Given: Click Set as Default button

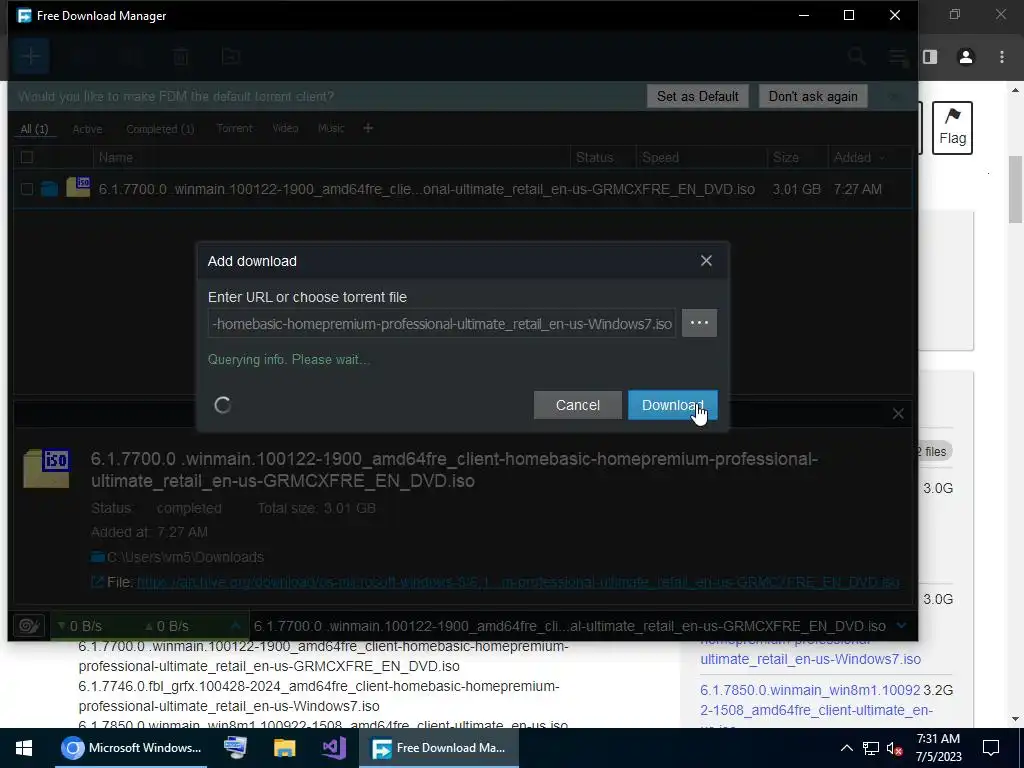Looking at the screenshot, I should (697, 96).
